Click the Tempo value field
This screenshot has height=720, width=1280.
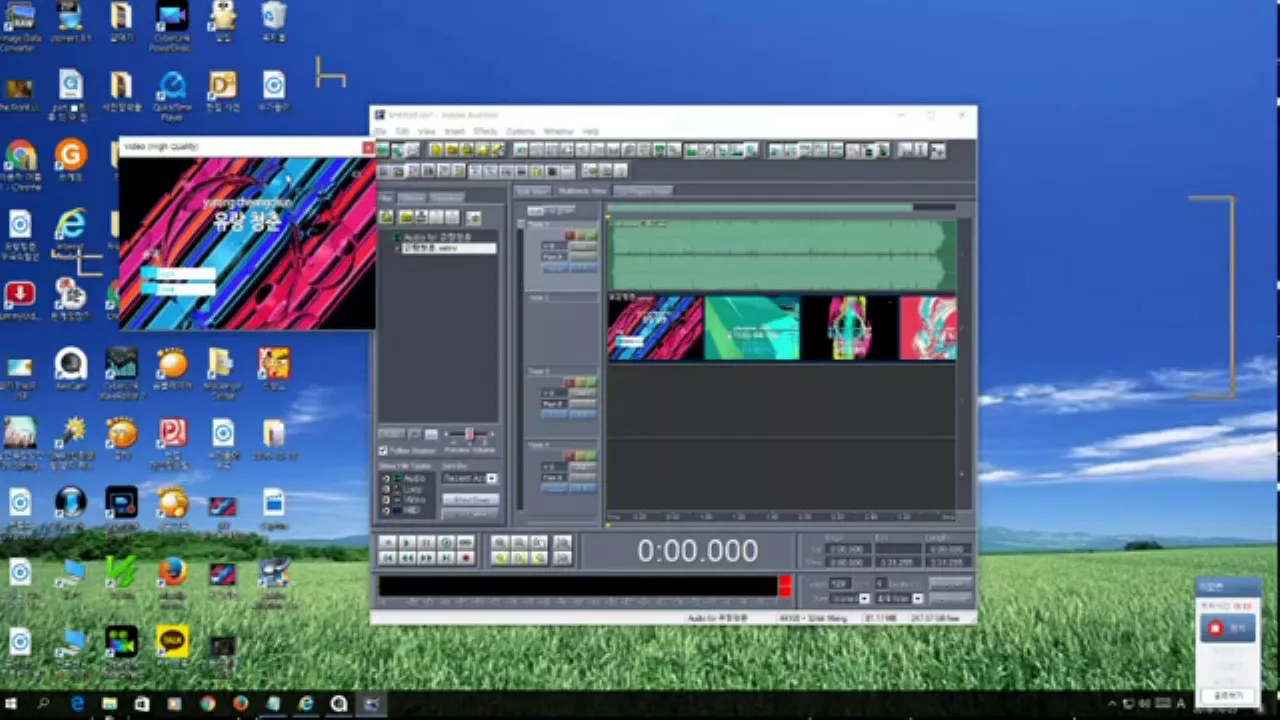pos(840,583)
